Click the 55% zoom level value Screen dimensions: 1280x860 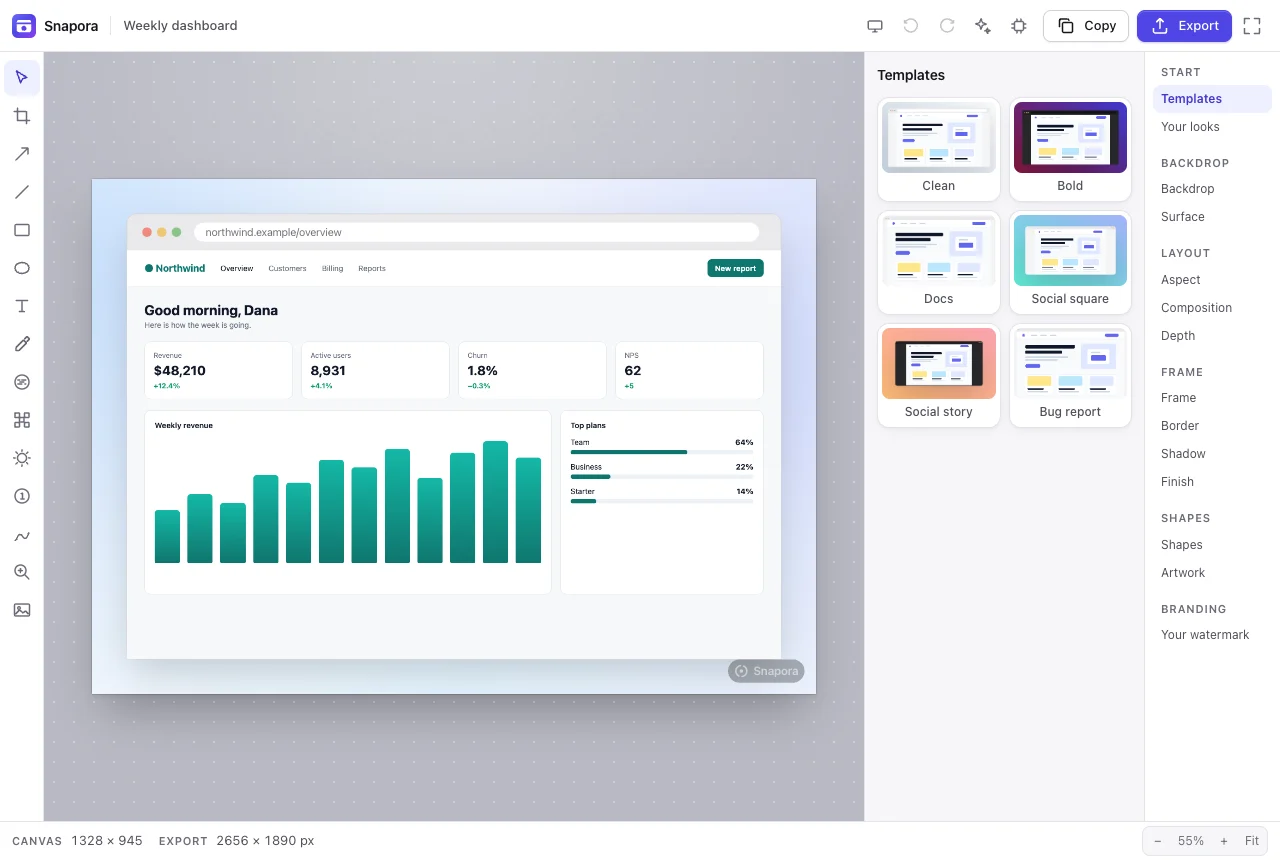(x=1190, y=841)
